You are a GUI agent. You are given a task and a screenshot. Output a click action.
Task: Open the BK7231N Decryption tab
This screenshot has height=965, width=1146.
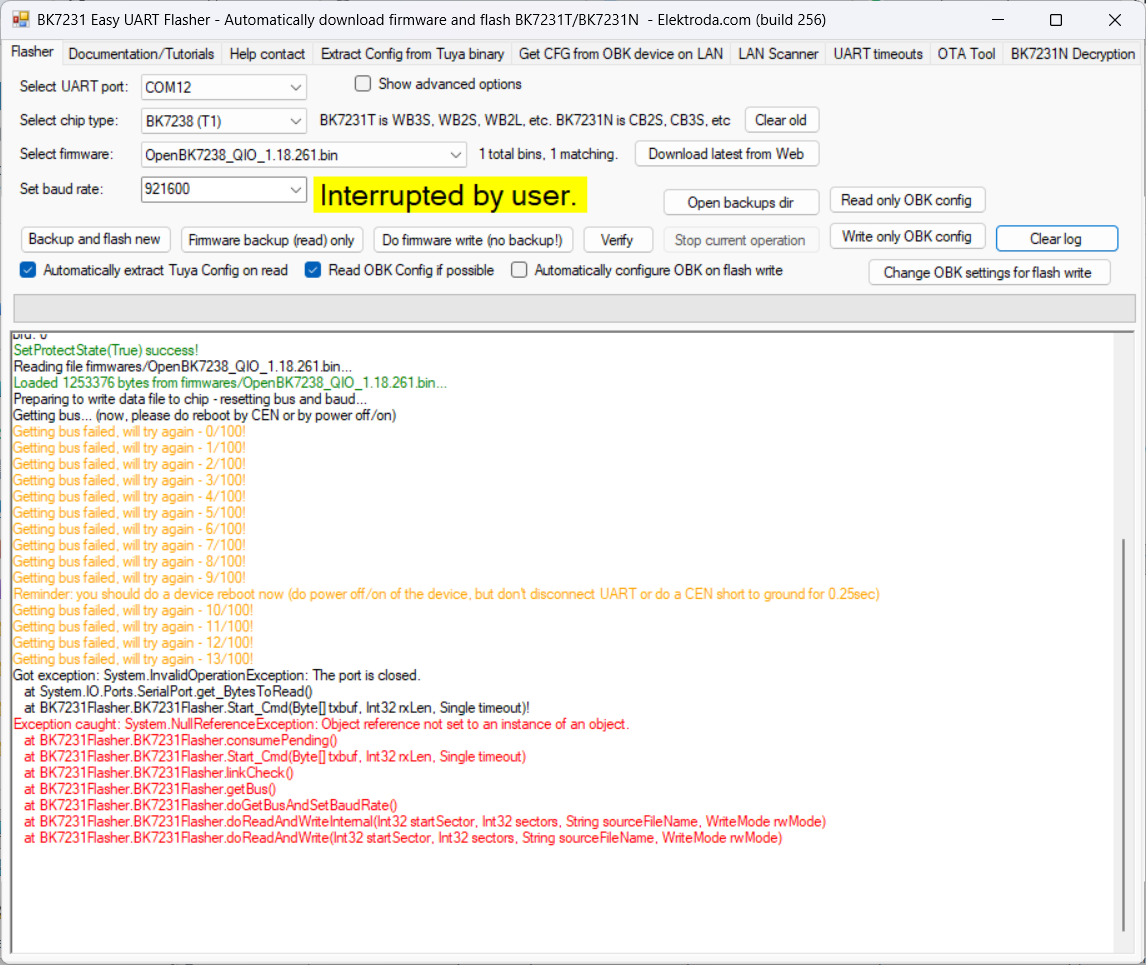coord(1072,54)
